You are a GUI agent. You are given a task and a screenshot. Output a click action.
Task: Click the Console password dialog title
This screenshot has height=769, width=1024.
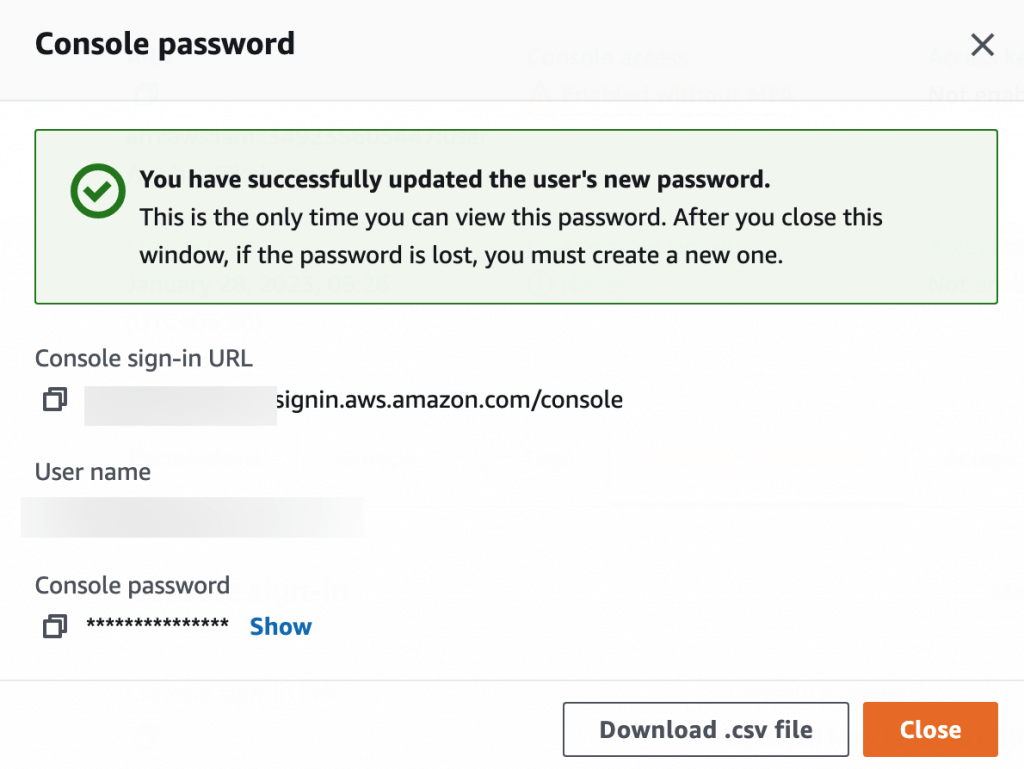click(164, 43)
